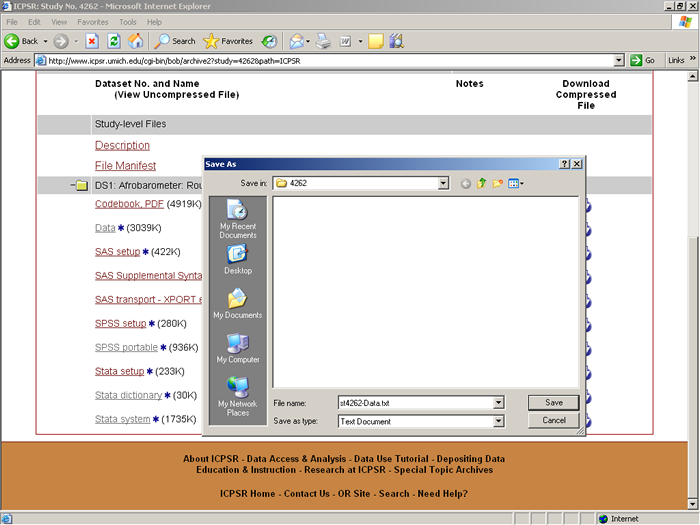
Task: Open Mail envelope icon
Action: click(296, 41)
